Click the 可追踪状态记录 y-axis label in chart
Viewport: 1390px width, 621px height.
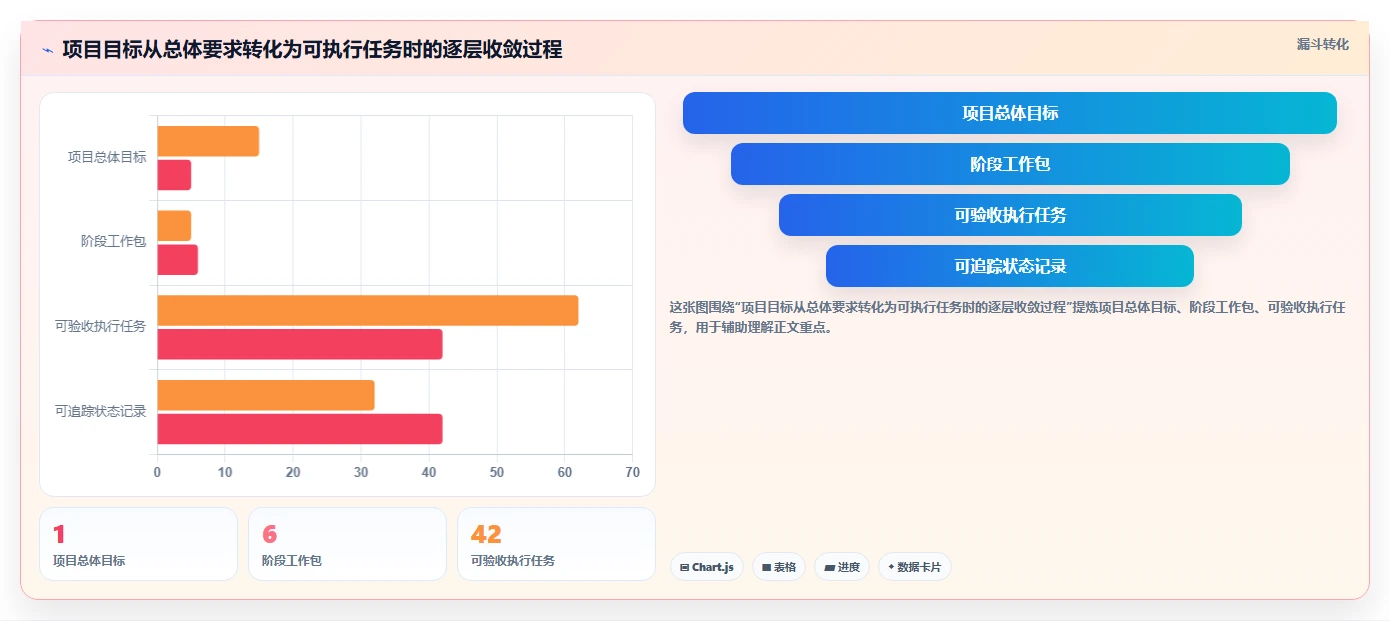100,411
